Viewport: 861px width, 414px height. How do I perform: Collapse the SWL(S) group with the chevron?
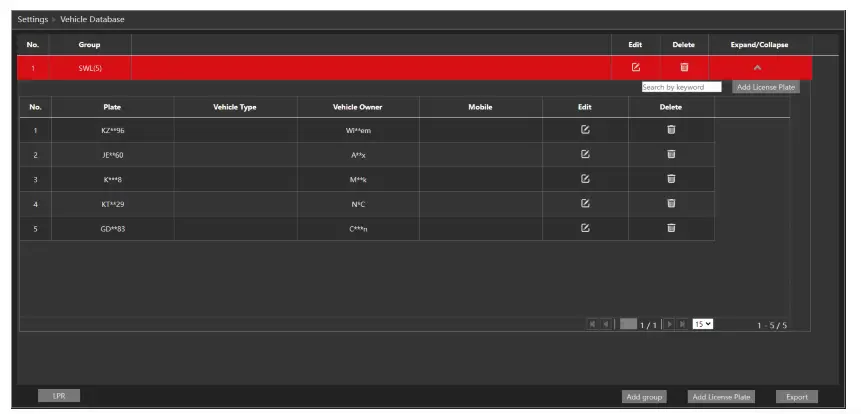coord(757,68)
